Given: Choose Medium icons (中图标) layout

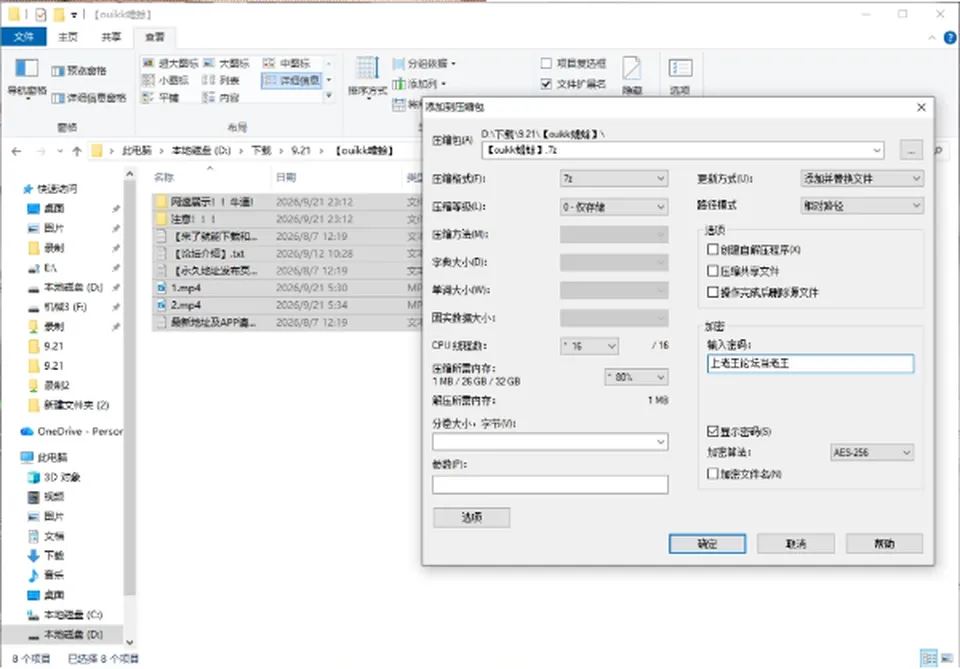Looking at the screenshot, I should [287, 63].
